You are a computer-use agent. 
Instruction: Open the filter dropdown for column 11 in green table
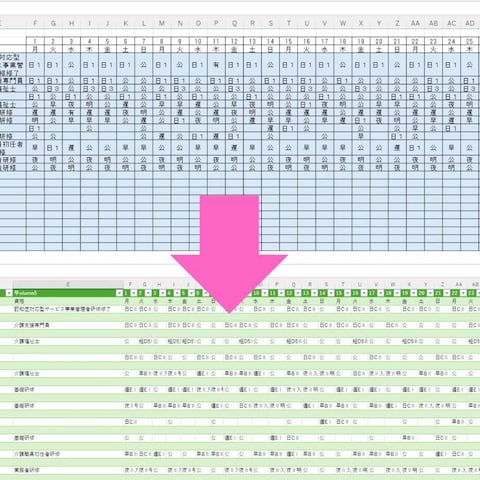(281, 293)
